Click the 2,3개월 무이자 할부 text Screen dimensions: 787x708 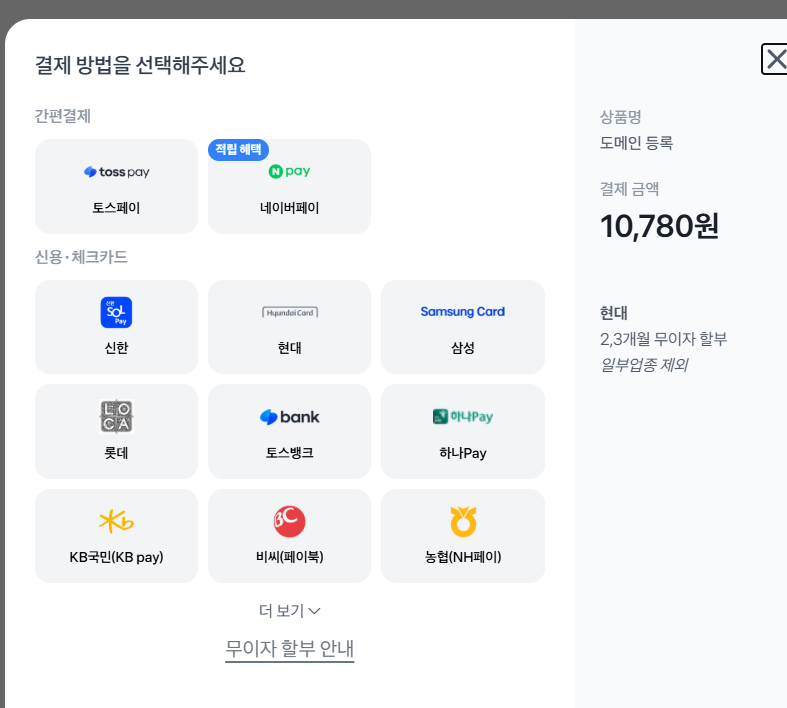[664, 339]
